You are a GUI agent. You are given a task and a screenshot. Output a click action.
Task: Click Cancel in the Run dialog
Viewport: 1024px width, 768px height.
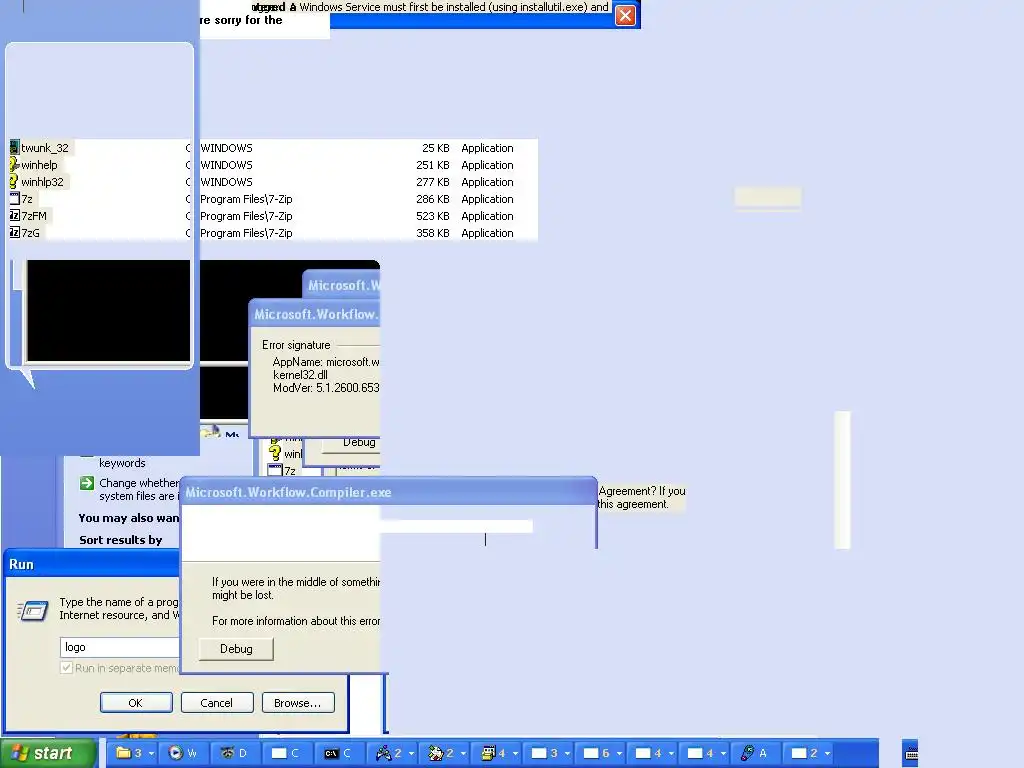(216, 703)
